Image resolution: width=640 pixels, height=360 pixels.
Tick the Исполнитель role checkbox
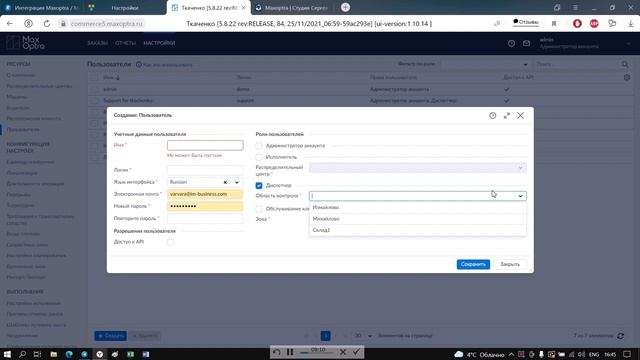(259, 157)
